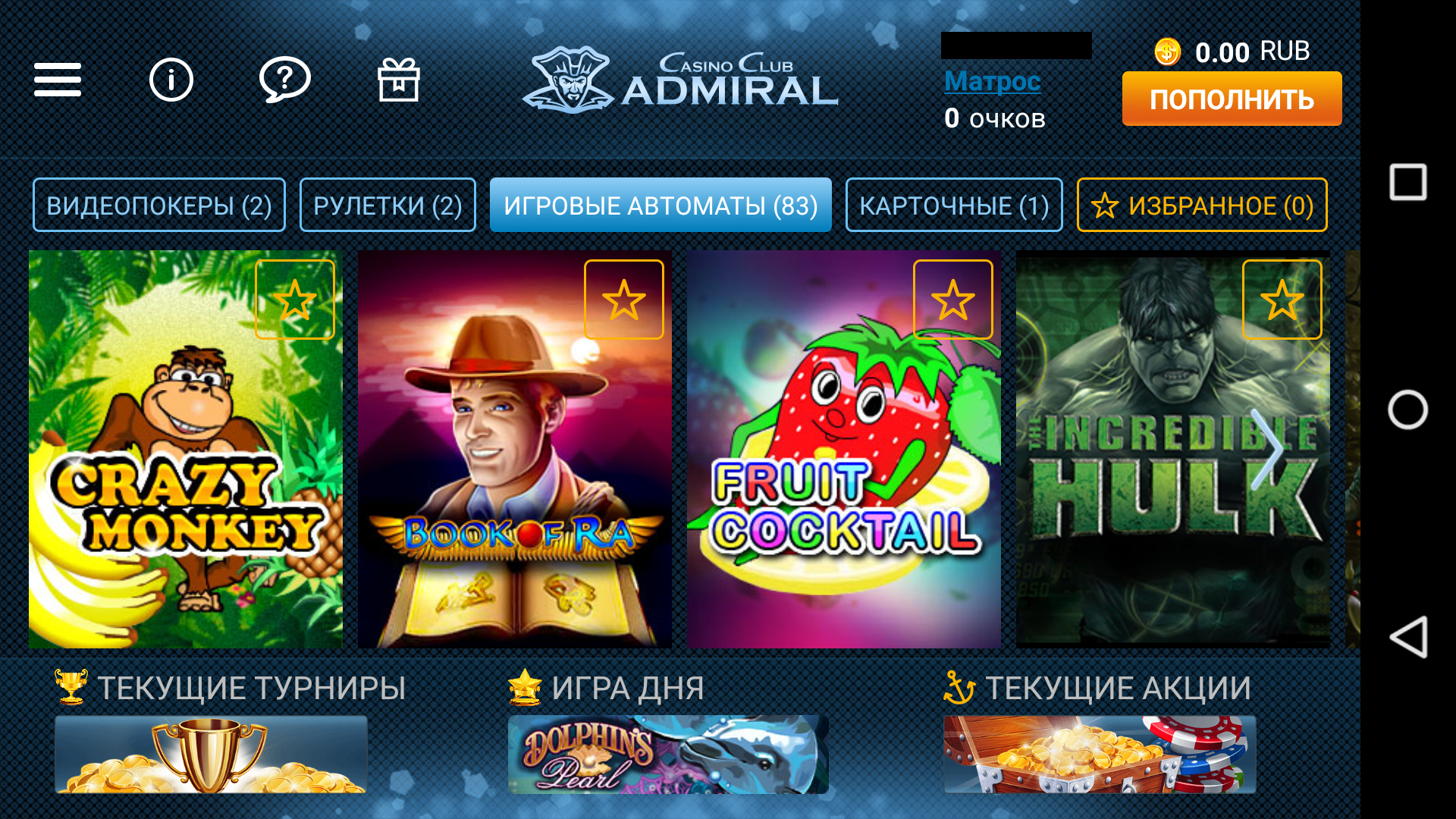The image size is (1456, 819).
Task: Tap the Android home circle button
Action: 1408,409
